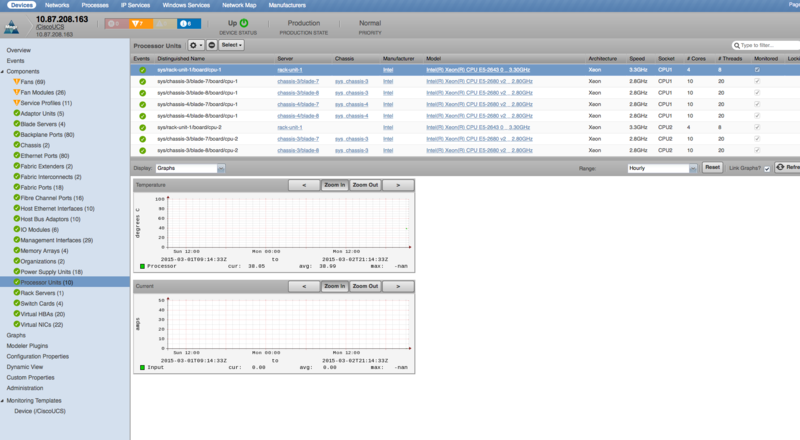Click the orange error events counter showing 7
Image resolution: width=800 pixels, height=440 pixels.
coord(140,23)
